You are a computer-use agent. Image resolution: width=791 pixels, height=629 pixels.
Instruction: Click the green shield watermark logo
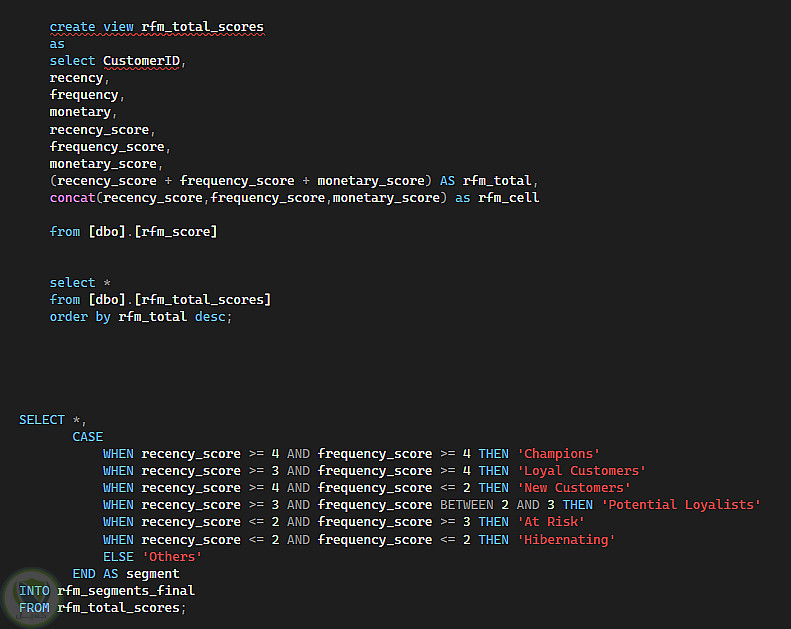pos(31,597)
